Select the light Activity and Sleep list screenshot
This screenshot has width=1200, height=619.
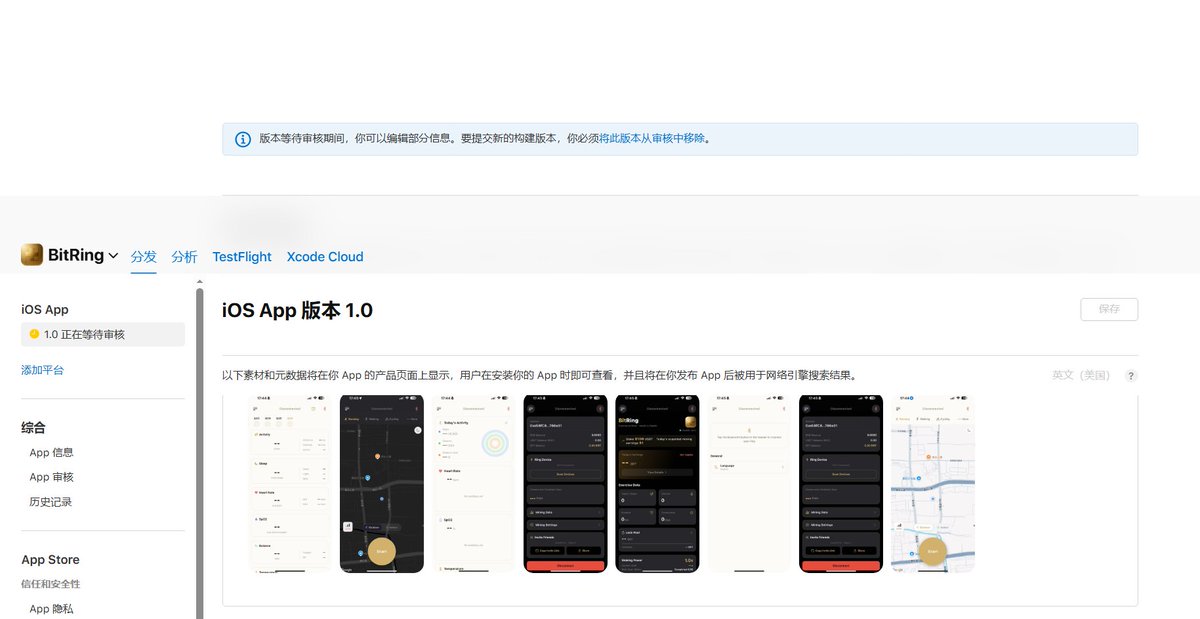coord(290,484)
